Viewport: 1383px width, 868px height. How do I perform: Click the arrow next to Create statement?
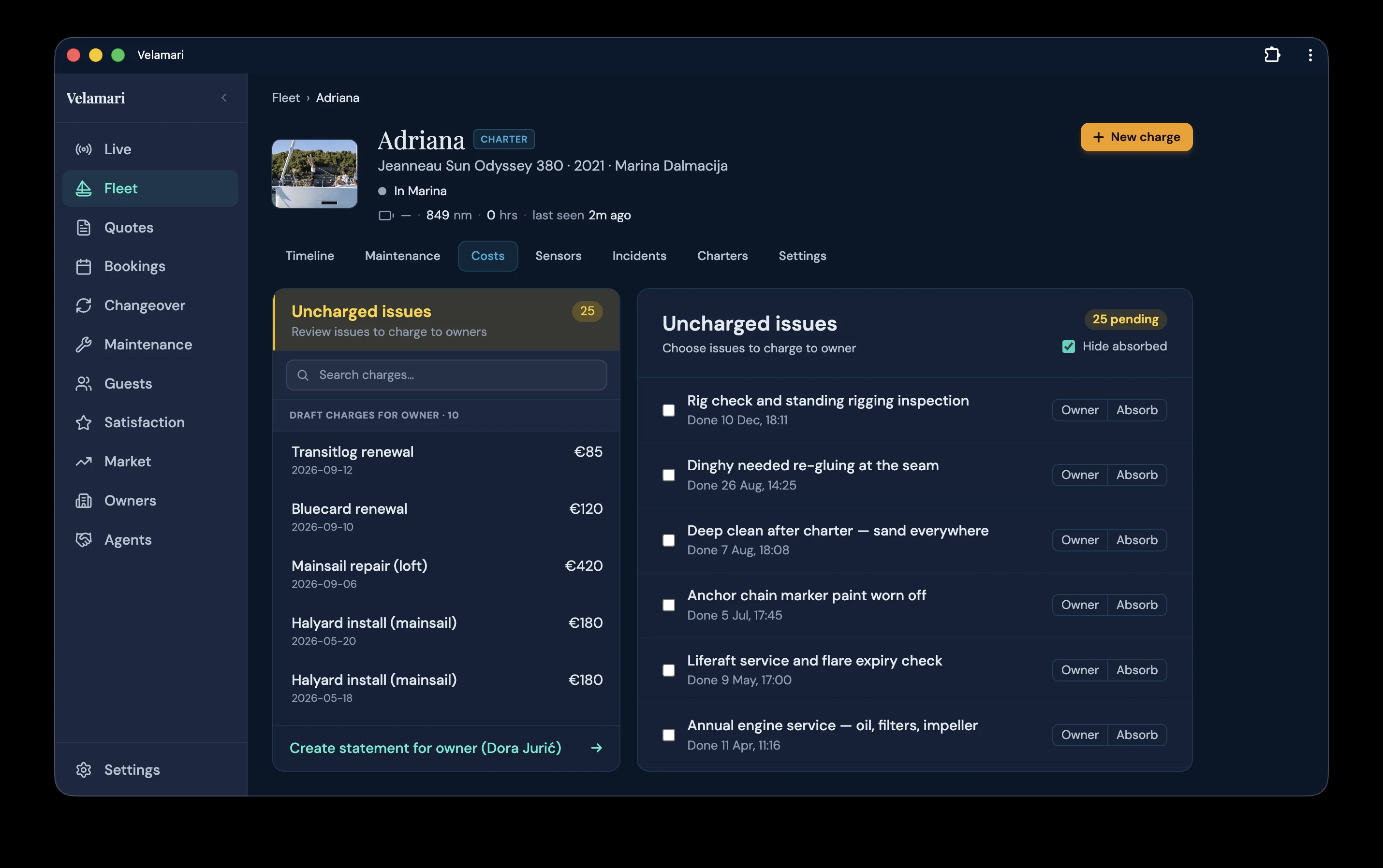point(597,748)
